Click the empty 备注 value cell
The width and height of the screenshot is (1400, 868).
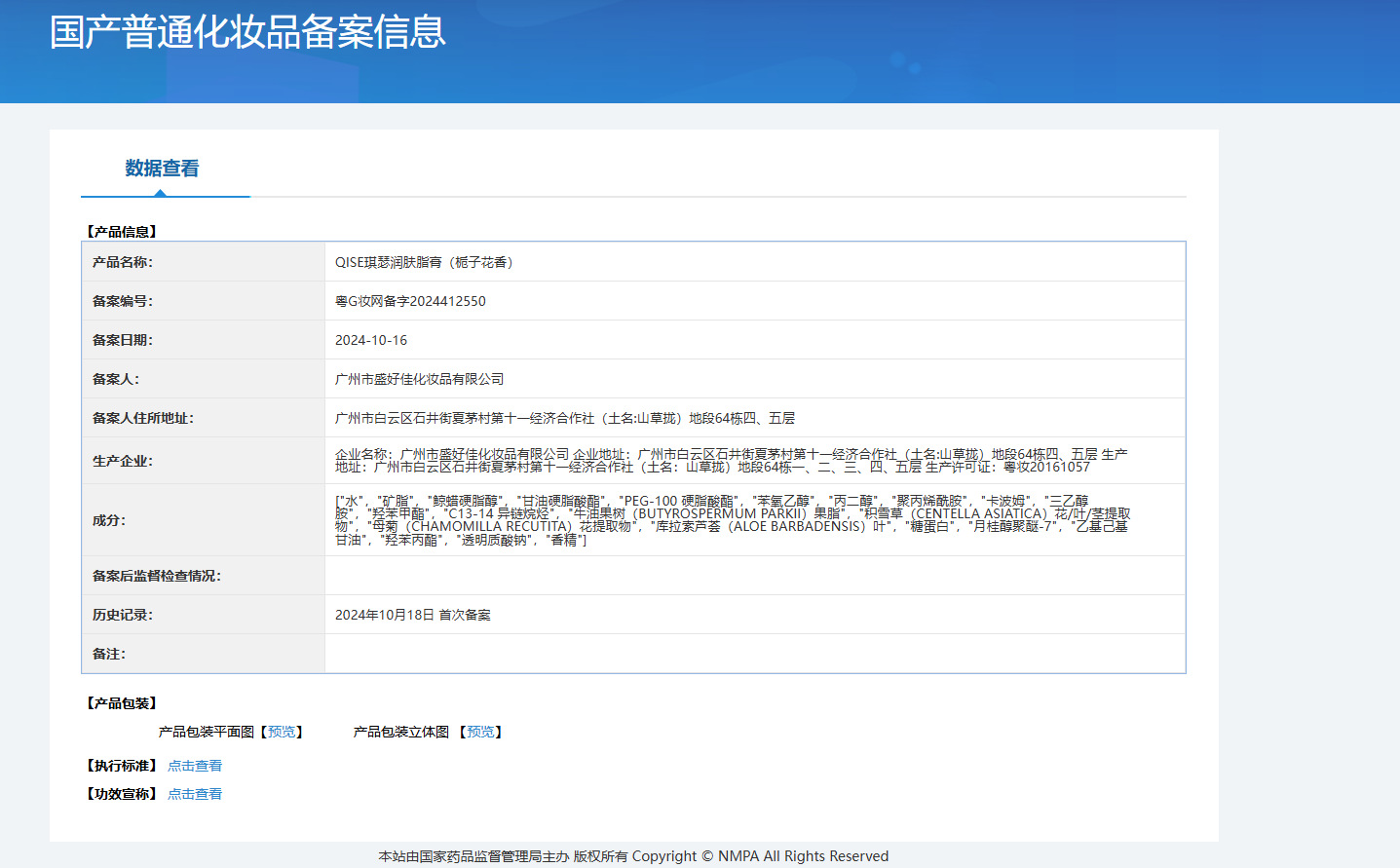point(754,654)
